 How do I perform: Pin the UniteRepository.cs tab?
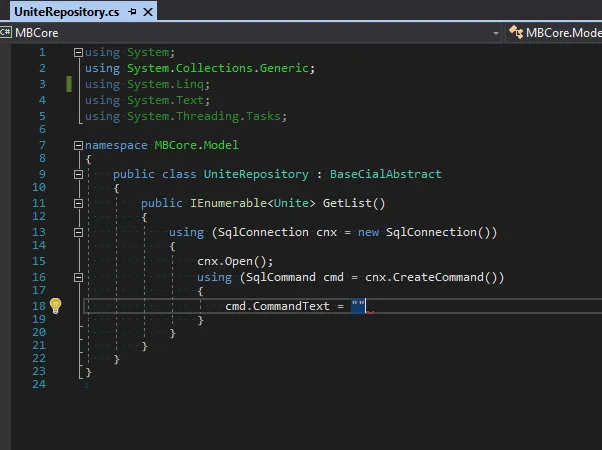[132, 12]
